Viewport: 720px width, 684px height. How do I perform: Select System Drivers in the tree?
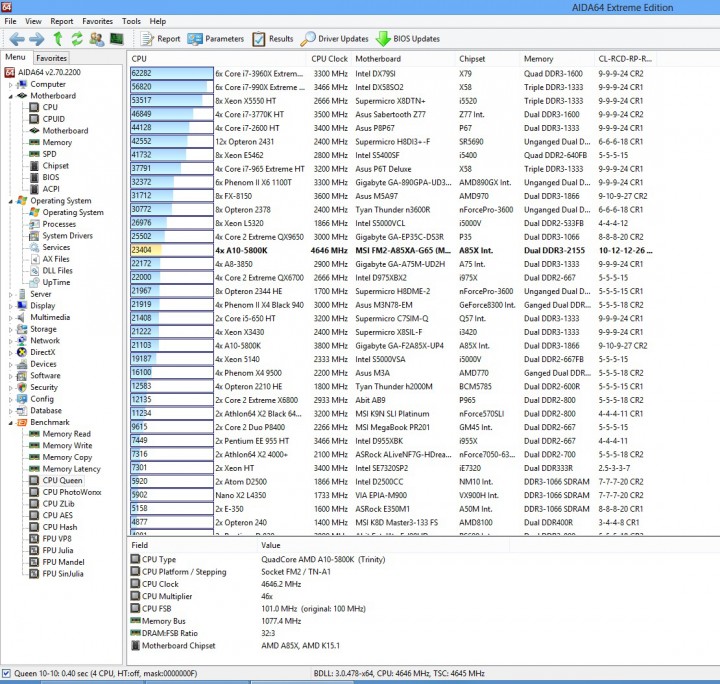(68, 235)
